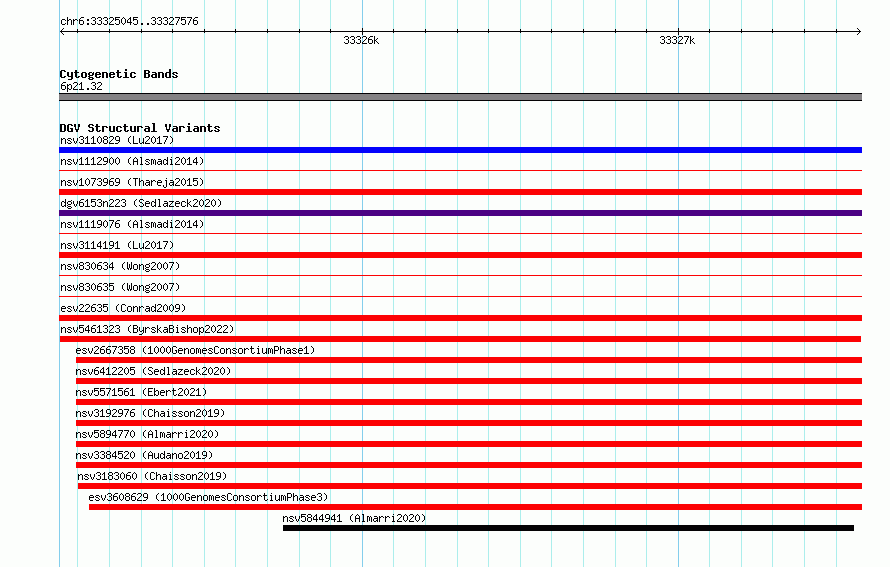The height and width of the screenshot is (567, 890).
Task: Open the nsv3114191 (Lu2017) label
Action: point(117,245)
